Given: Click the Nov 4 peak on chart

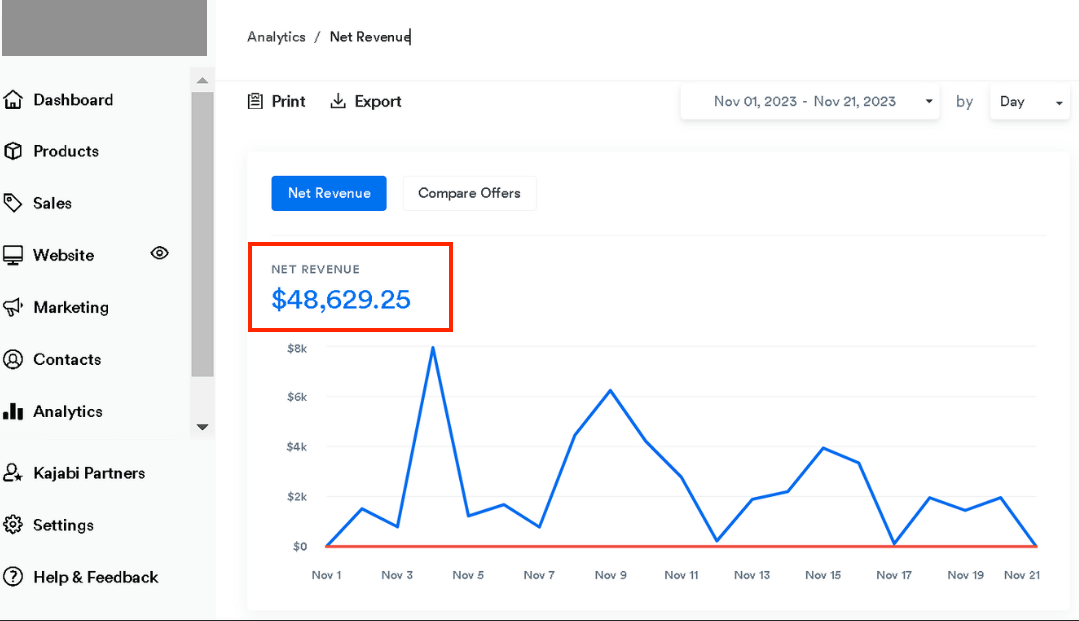Looking at the screenshot, I should coord(433,348).
